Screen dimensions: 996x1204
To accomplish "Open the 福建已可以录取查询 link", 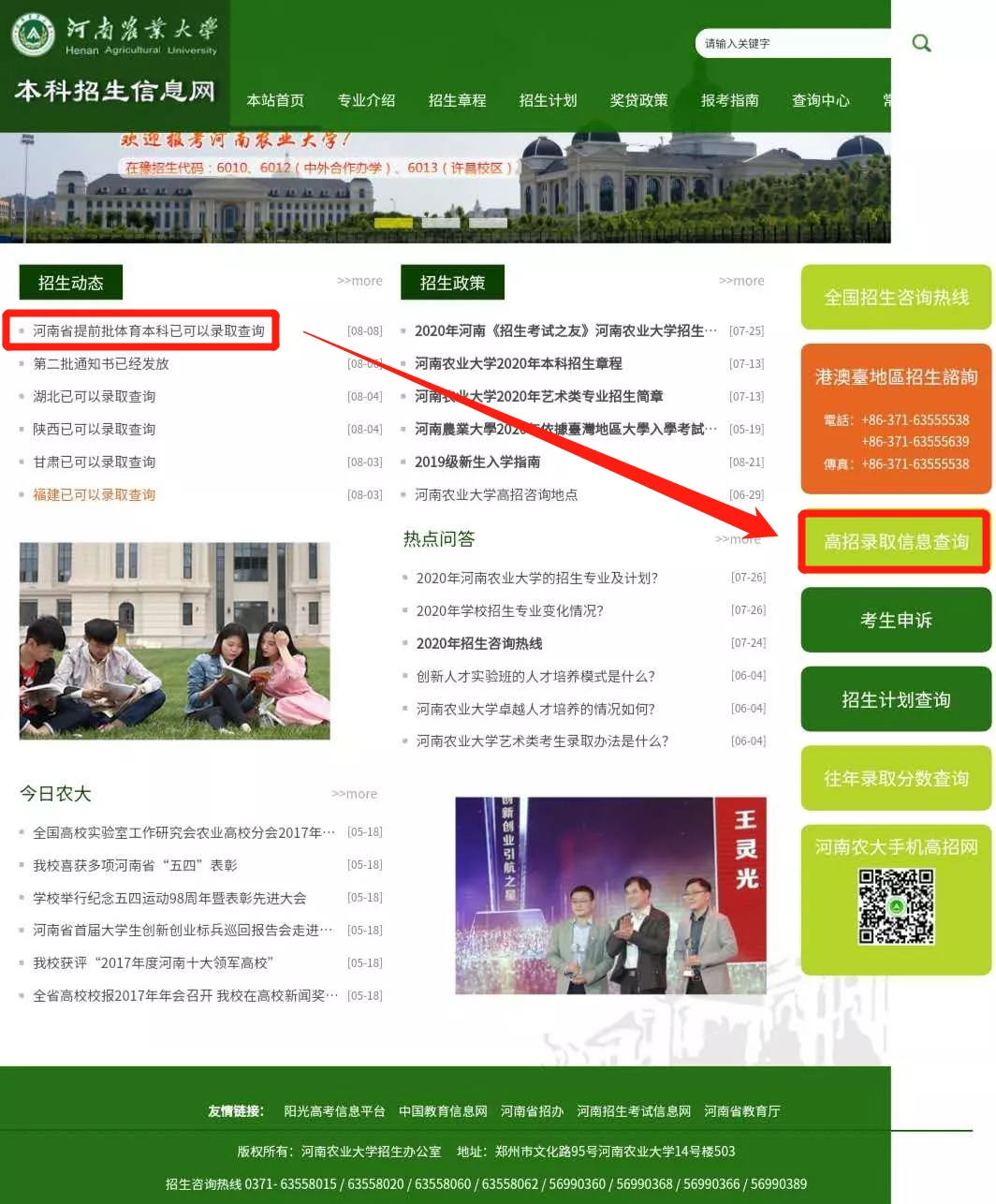I will coord(94,494).
